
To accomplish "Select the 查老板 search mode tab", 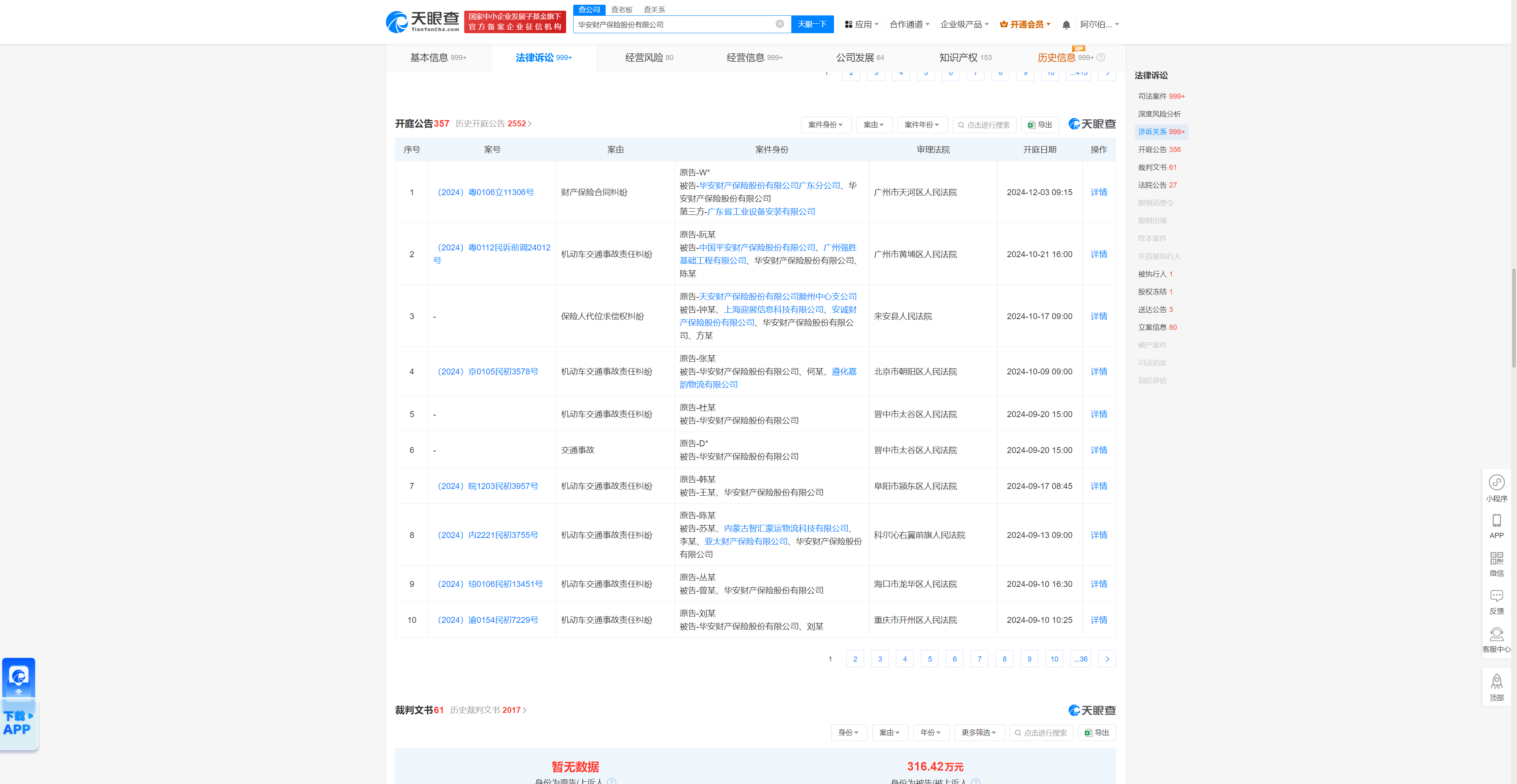I will click(621, 9).
